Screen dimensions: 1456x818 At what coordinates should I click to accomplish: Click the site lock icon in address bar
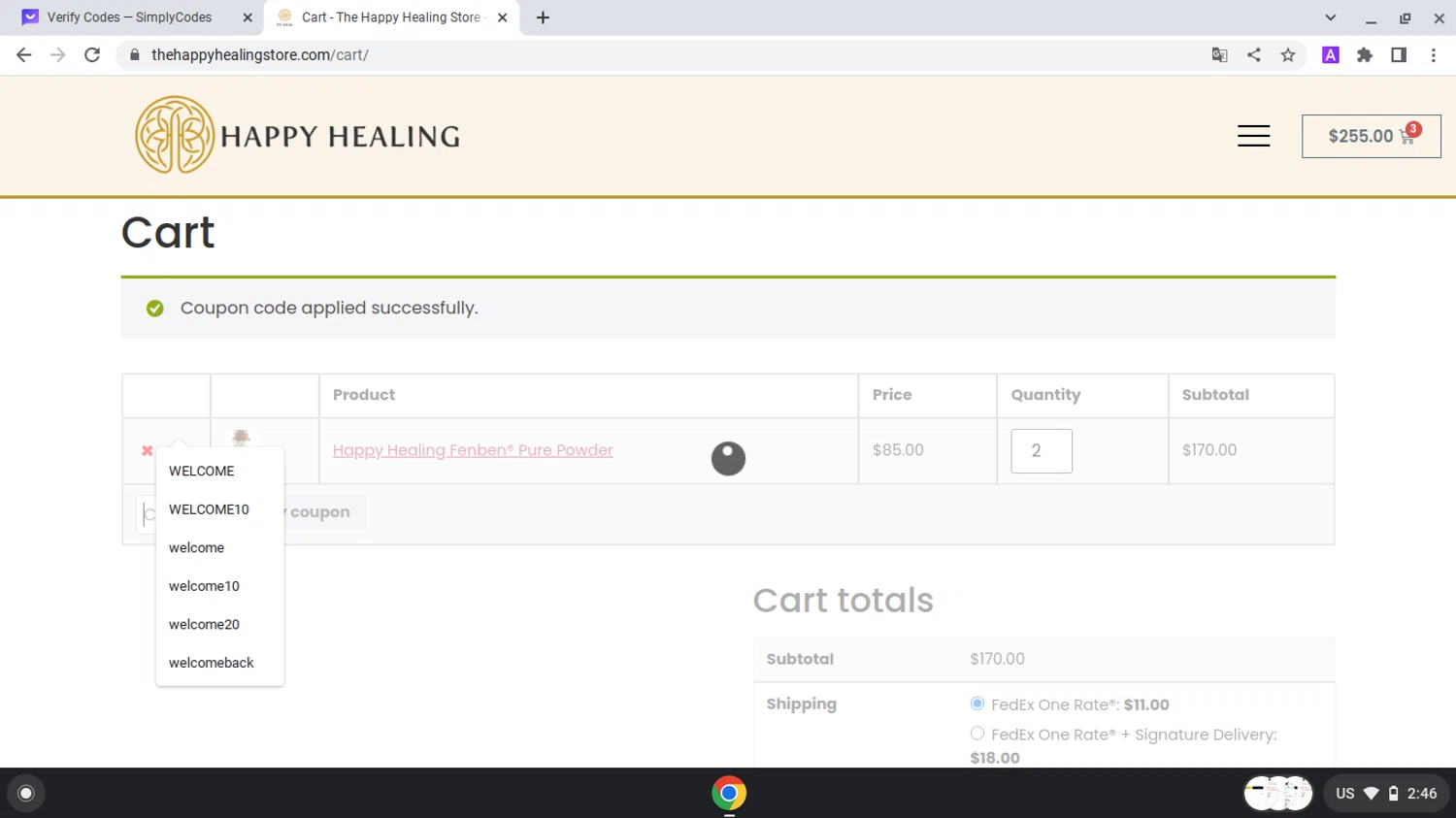(x=134, y=55)
